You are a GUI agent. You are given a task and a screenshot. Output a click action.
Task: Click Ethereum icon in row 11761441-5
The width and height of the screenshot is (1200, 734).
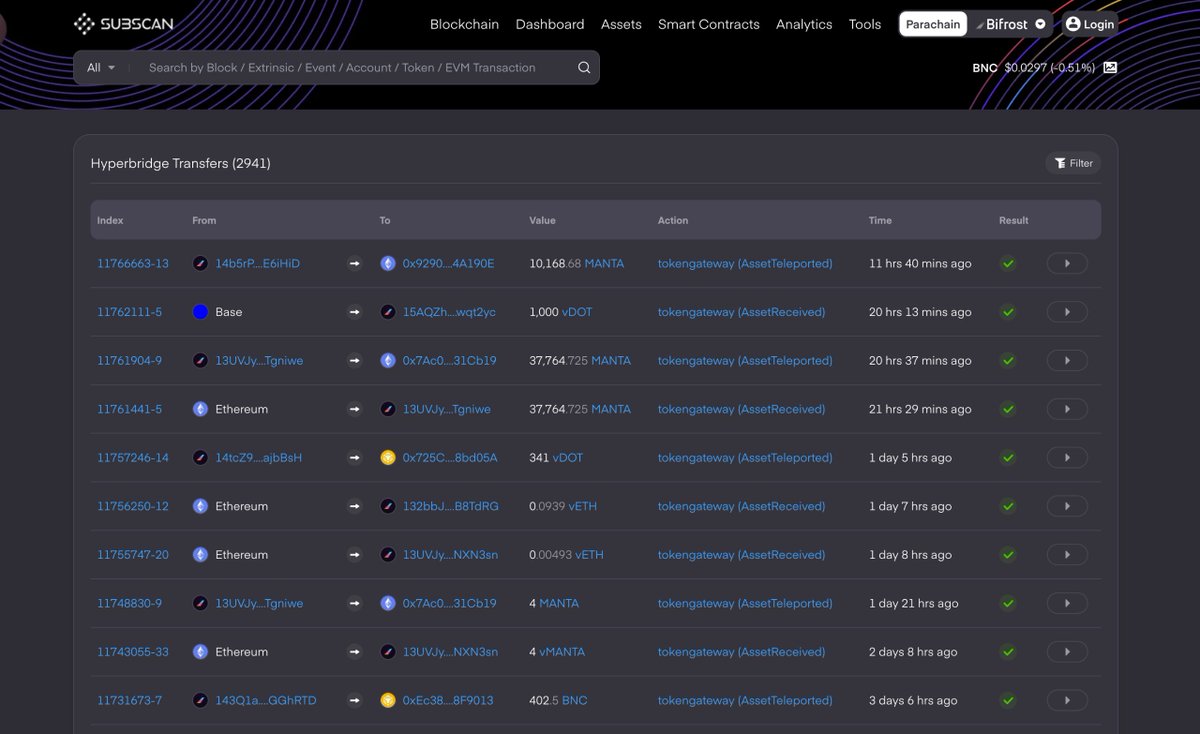(x=200, y=409)
